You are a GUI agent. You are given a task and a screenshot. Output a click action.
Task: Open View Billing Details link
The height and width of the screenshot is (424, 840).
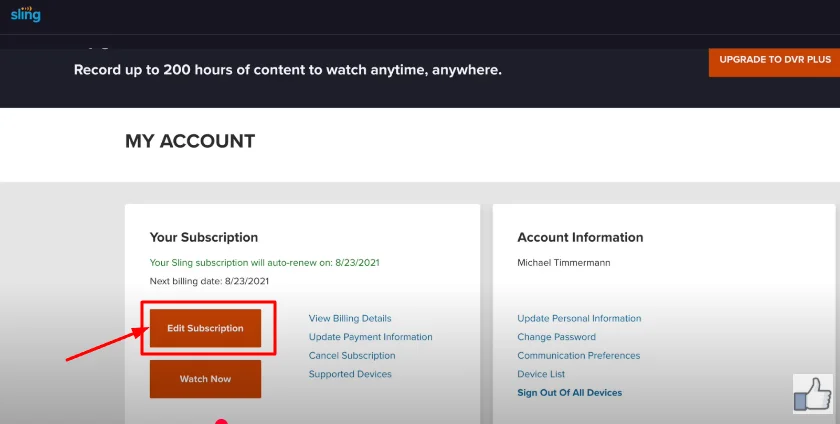[x=350, y=318]
